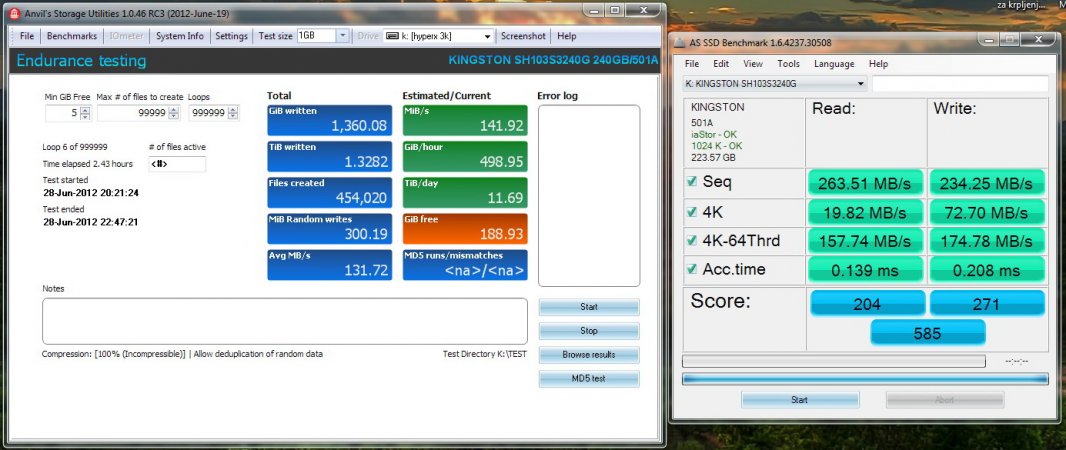
Task: Open Help menu in AS SSD Benchmark
Action: pos(878,64)
